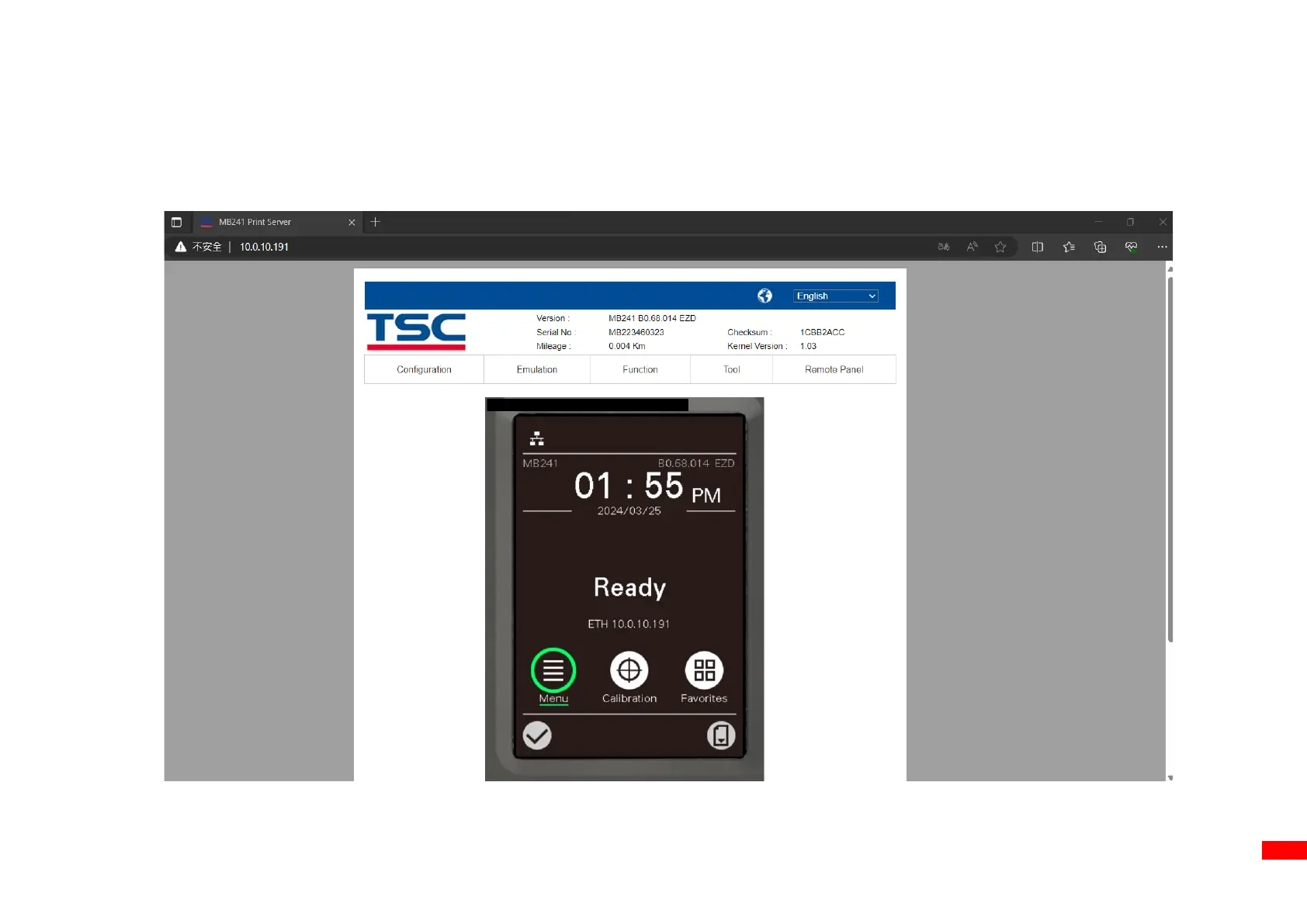The image size is (1307, 924).
Task: Add page to favorites star icon
Action: click(1000, 247)
